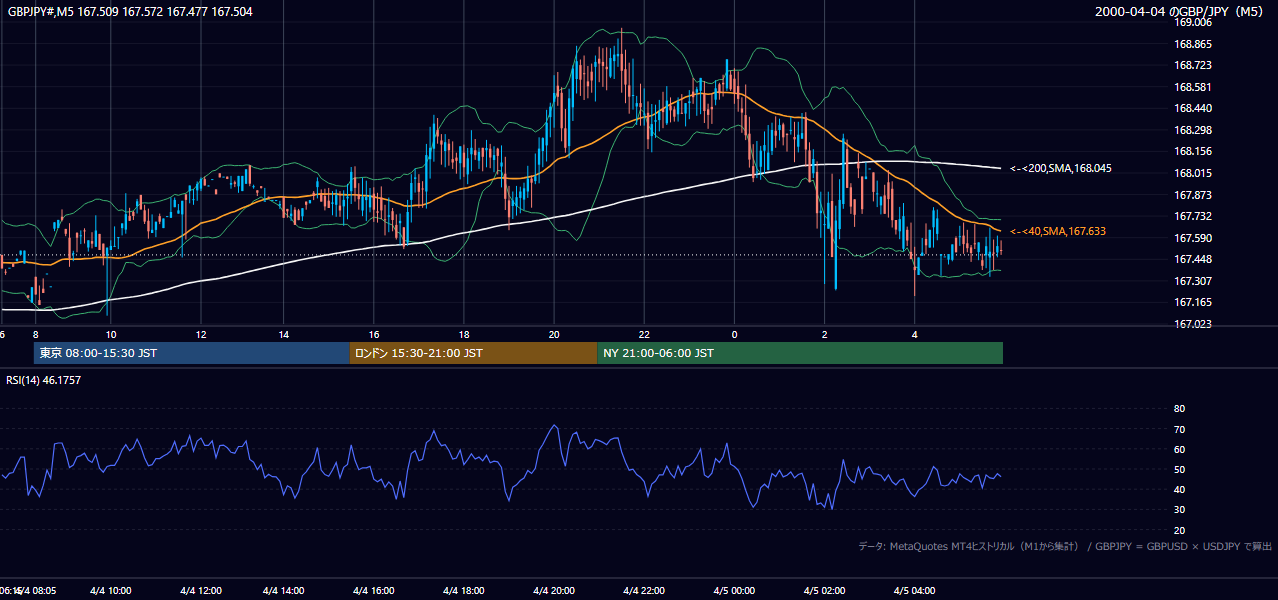Click bottom date label 4/4 20:00
1278x600 pixels.
[x=554, y=590]
